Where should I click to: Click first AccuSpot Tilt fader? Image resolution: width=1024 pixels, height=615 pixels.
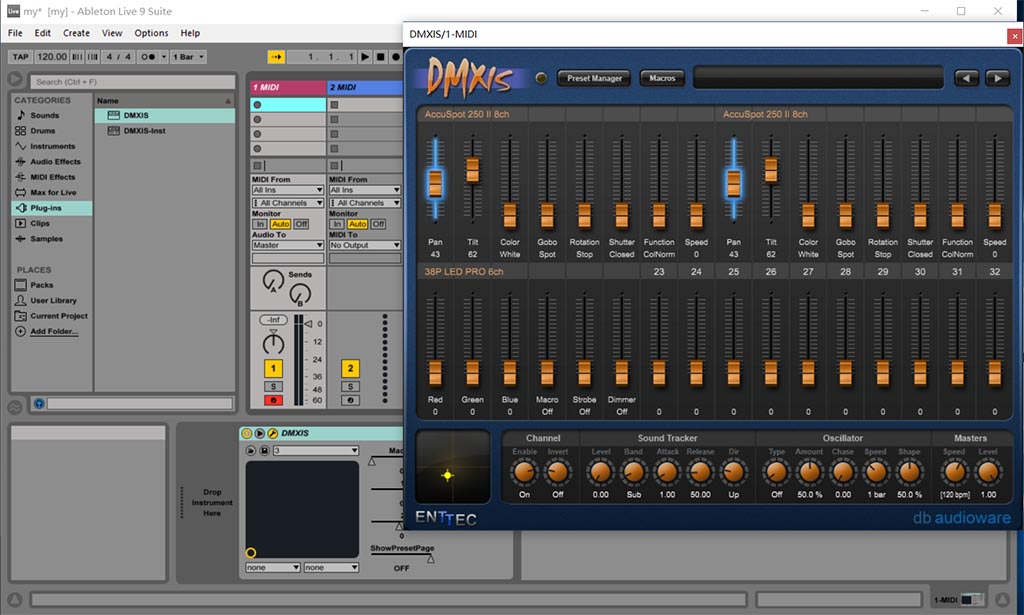[x=472, y=170]
